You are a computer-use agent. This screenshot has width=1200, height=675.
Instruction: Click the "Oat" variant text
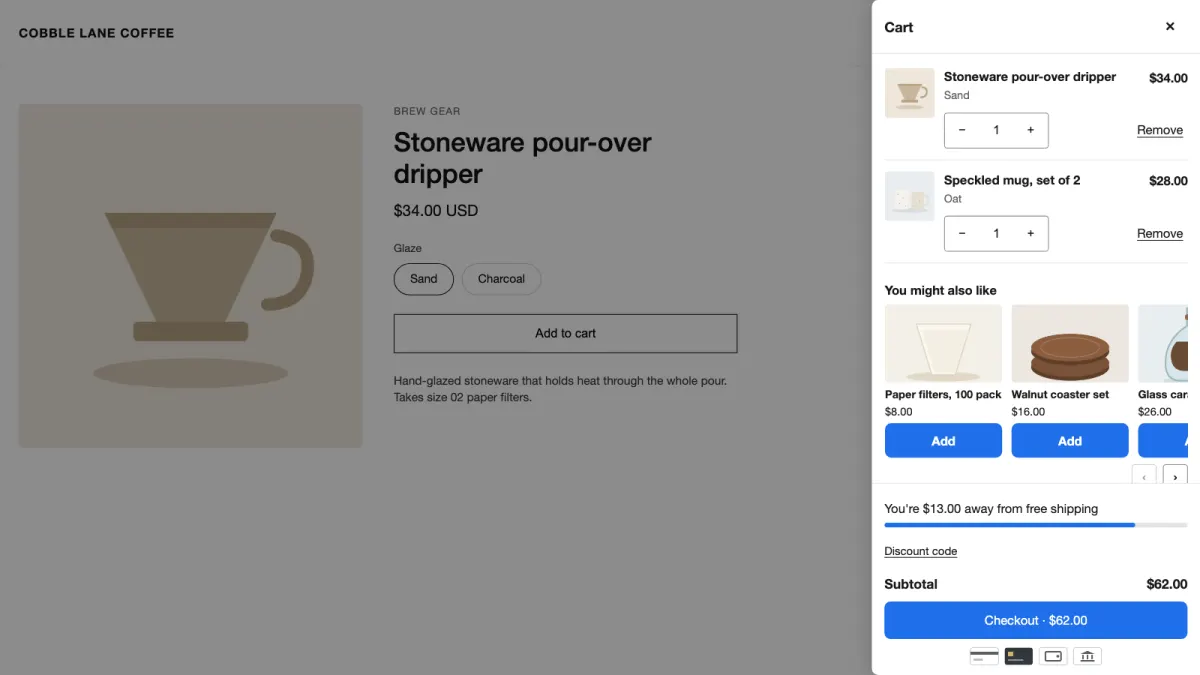click(953, 199)
